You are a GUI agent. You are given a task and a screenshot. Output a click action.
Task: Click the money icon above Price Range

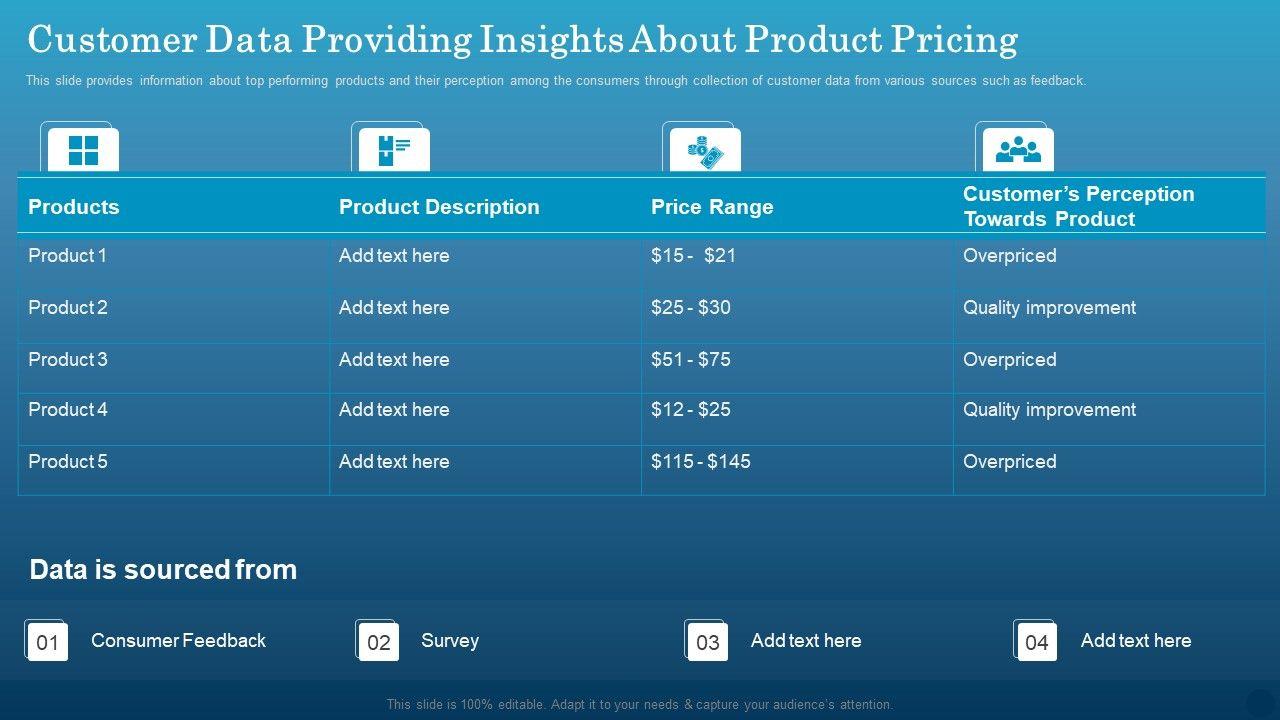[705, 151]
